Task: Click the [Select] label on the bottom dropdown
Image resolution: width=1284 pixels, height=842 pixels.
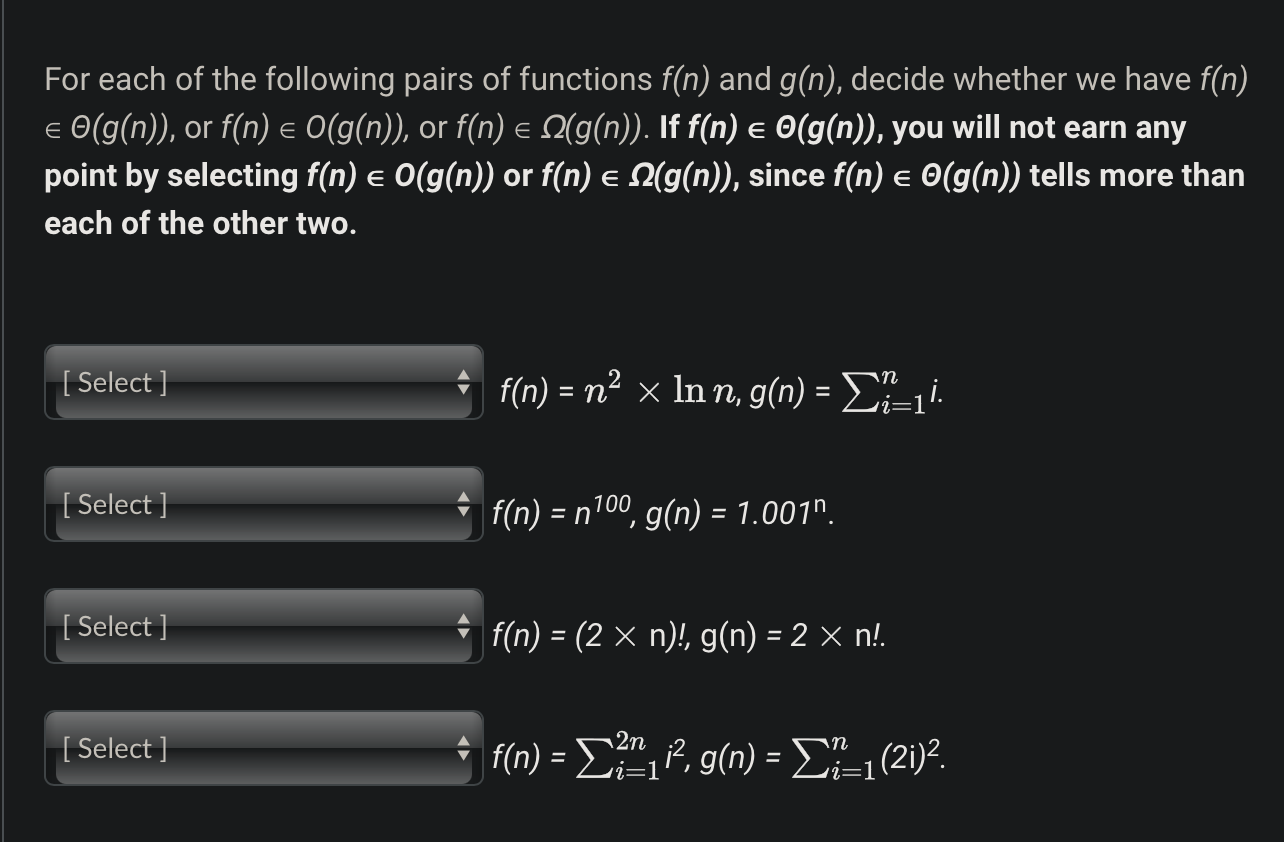Action: (x=113, y=749)
